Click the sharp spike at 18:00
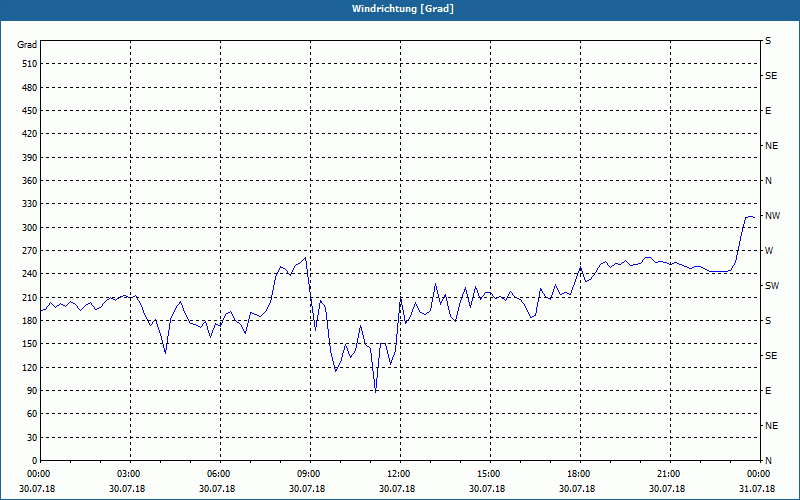 pyautogui.click(x=580, y=267)
